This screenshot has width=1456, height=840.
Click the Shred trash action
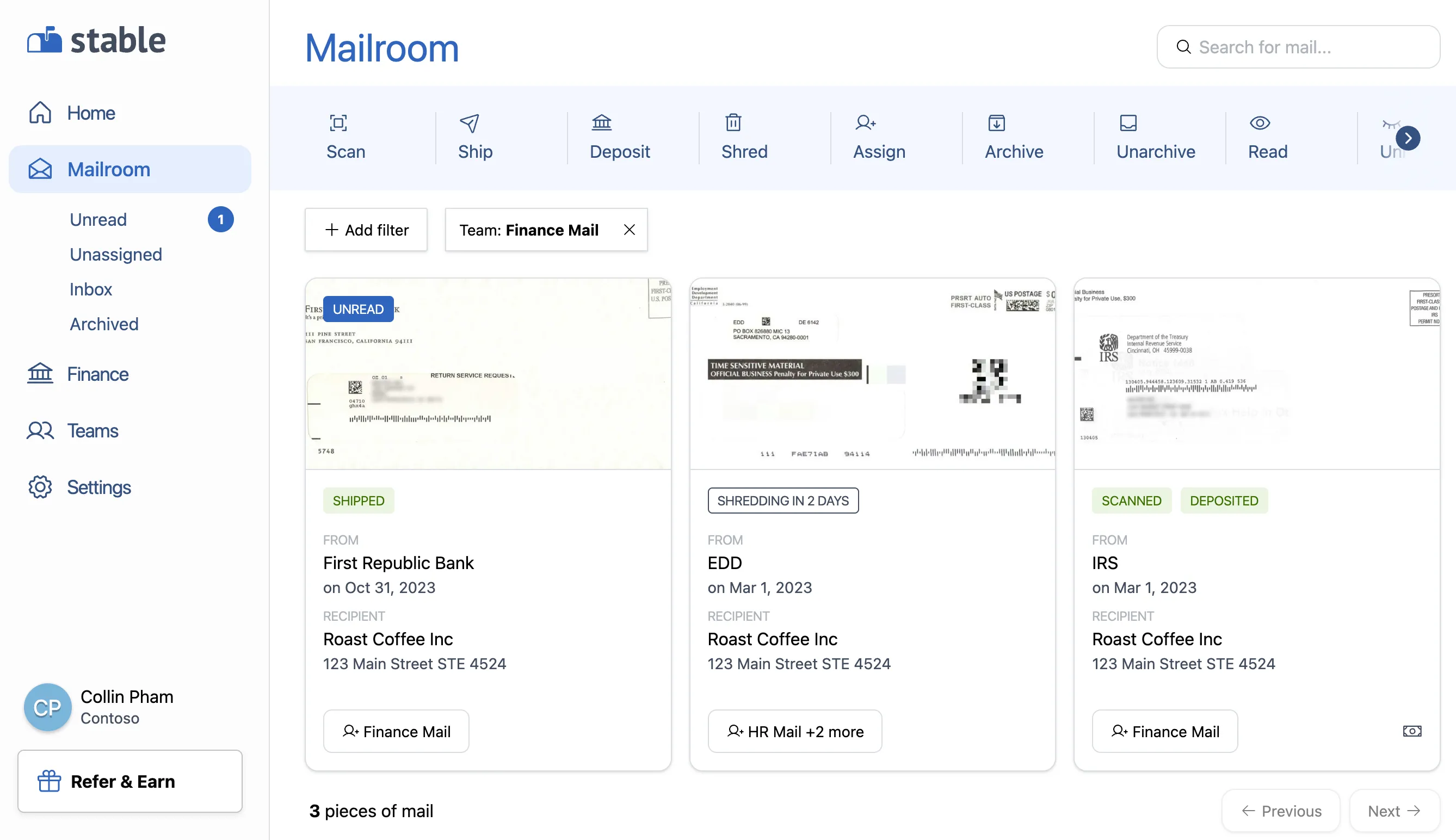pyautogui.click(x=744, y=137)
